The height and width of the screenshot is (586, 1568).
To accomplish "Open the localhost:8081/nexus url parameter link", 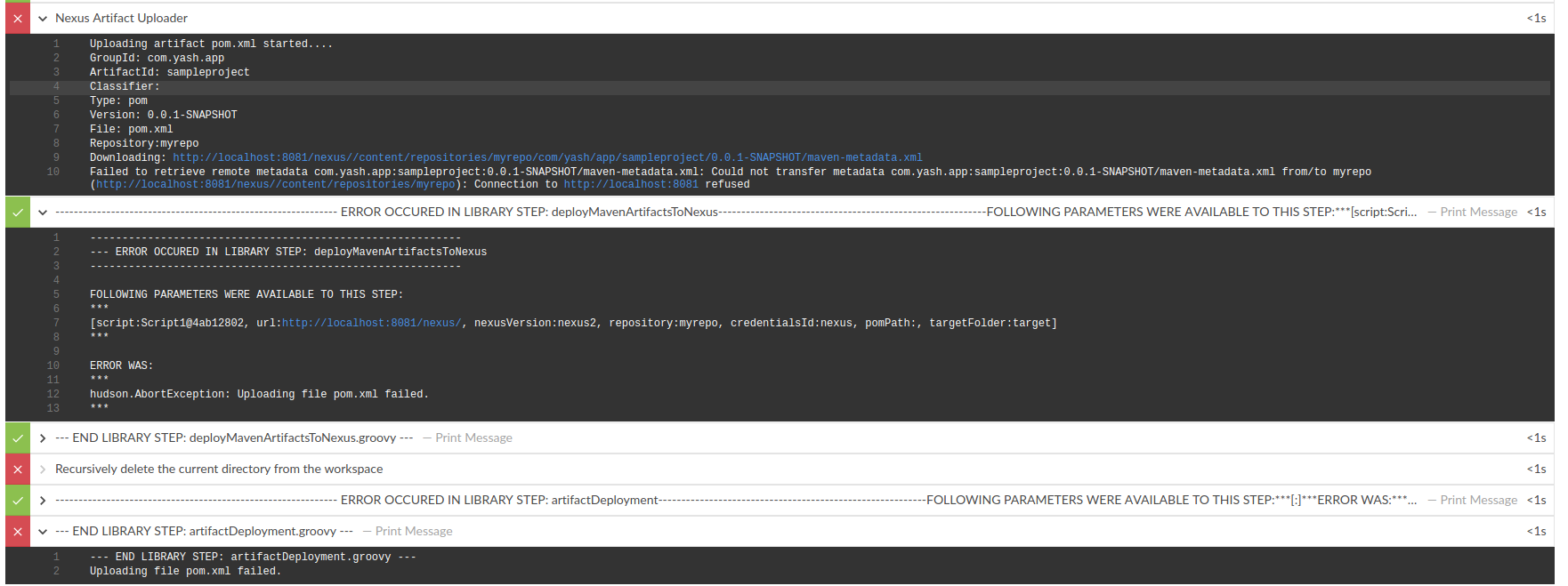I will tap(372, 323).
